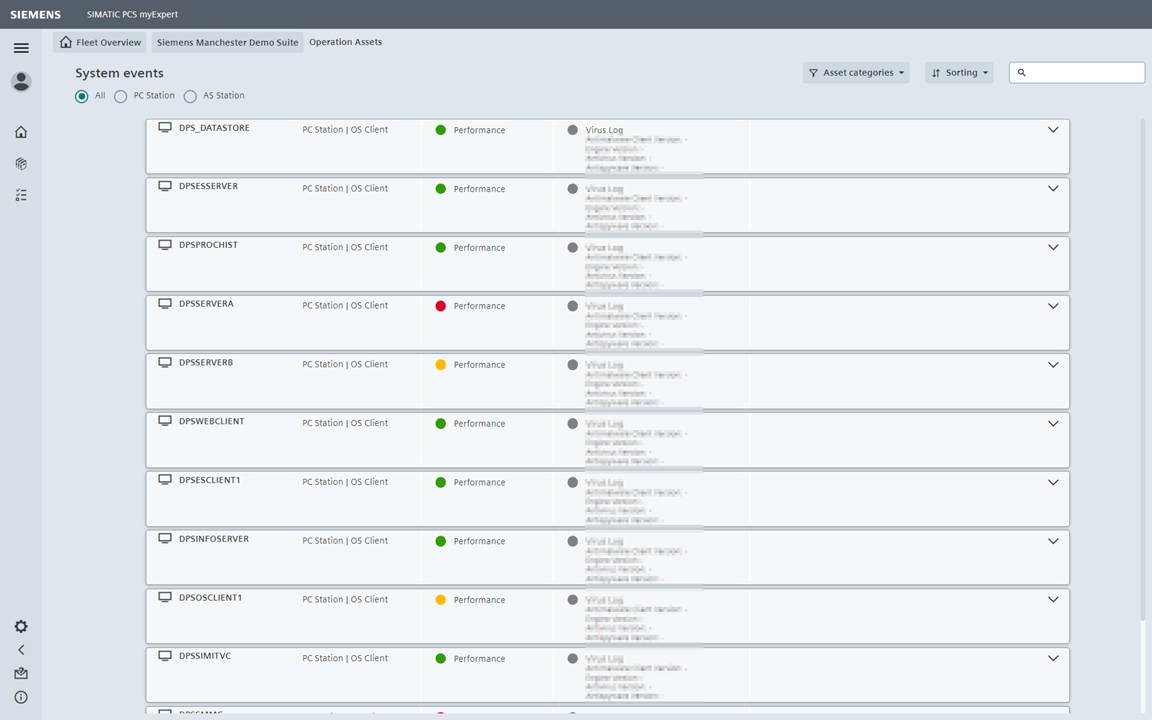
Task: Click the user profile avatar icon
Action: (21, 82)
